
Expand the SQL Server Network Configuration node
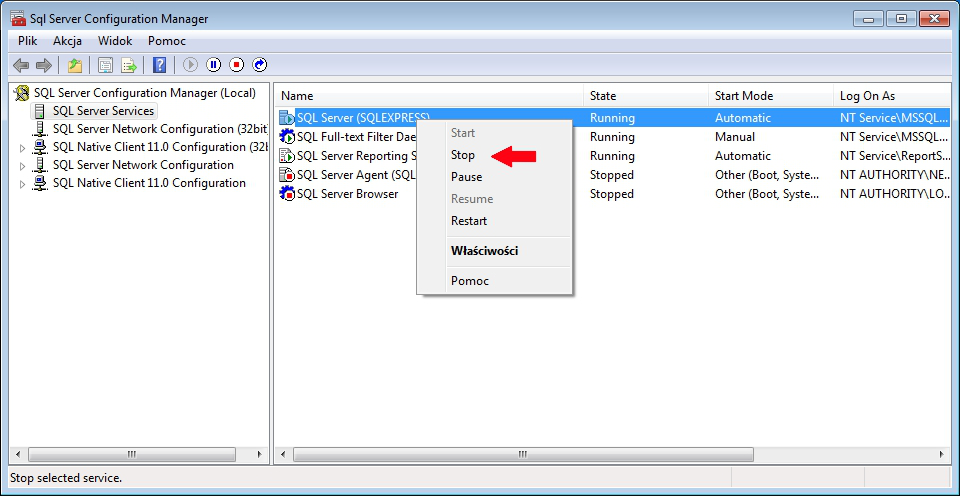pyautogui.click(x=23, y=166)
